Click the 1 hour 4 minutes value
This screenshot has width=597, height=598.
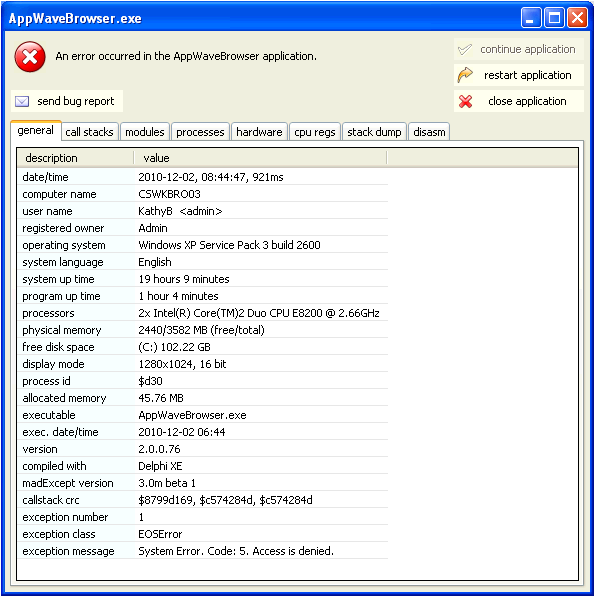(178, 296)
